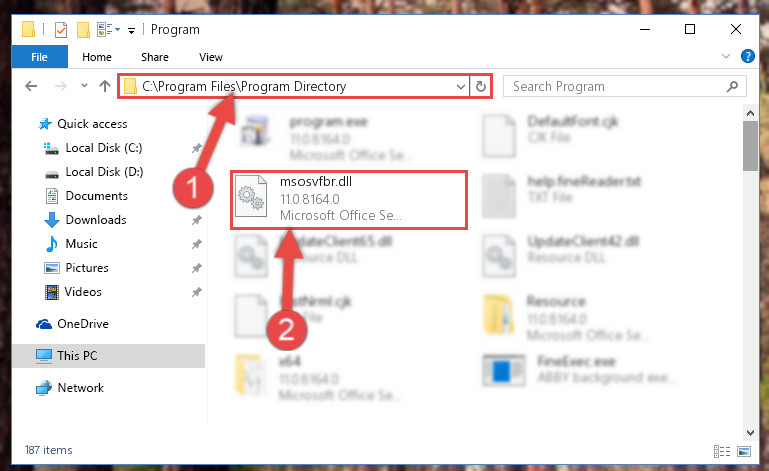This screenshot has height=471, width=769.
Task: Click the search magnifier icon
Action: point(732,86)
